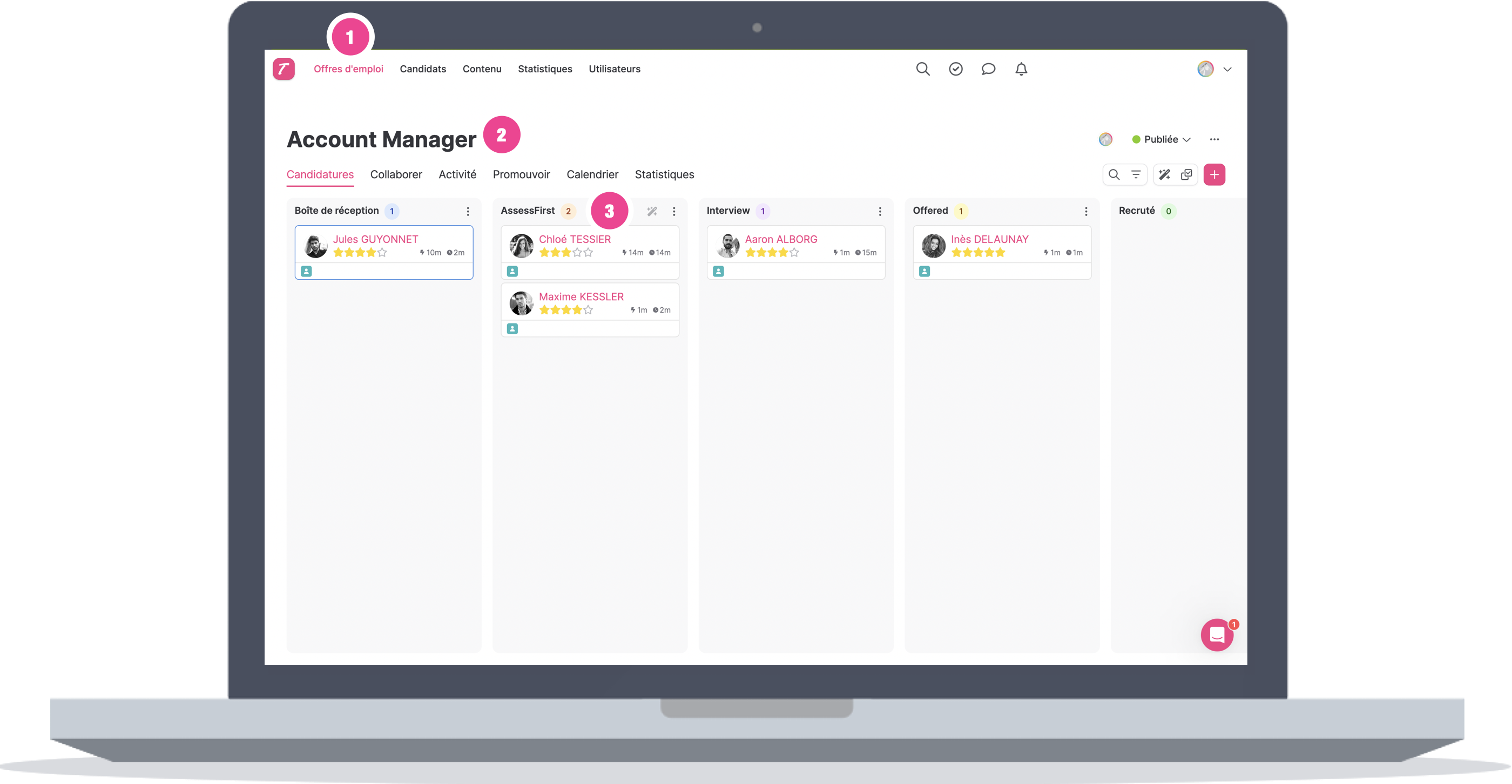Open the Boîte de réception column options
This screenshot has height=784, width=1512.
[468, 211]
